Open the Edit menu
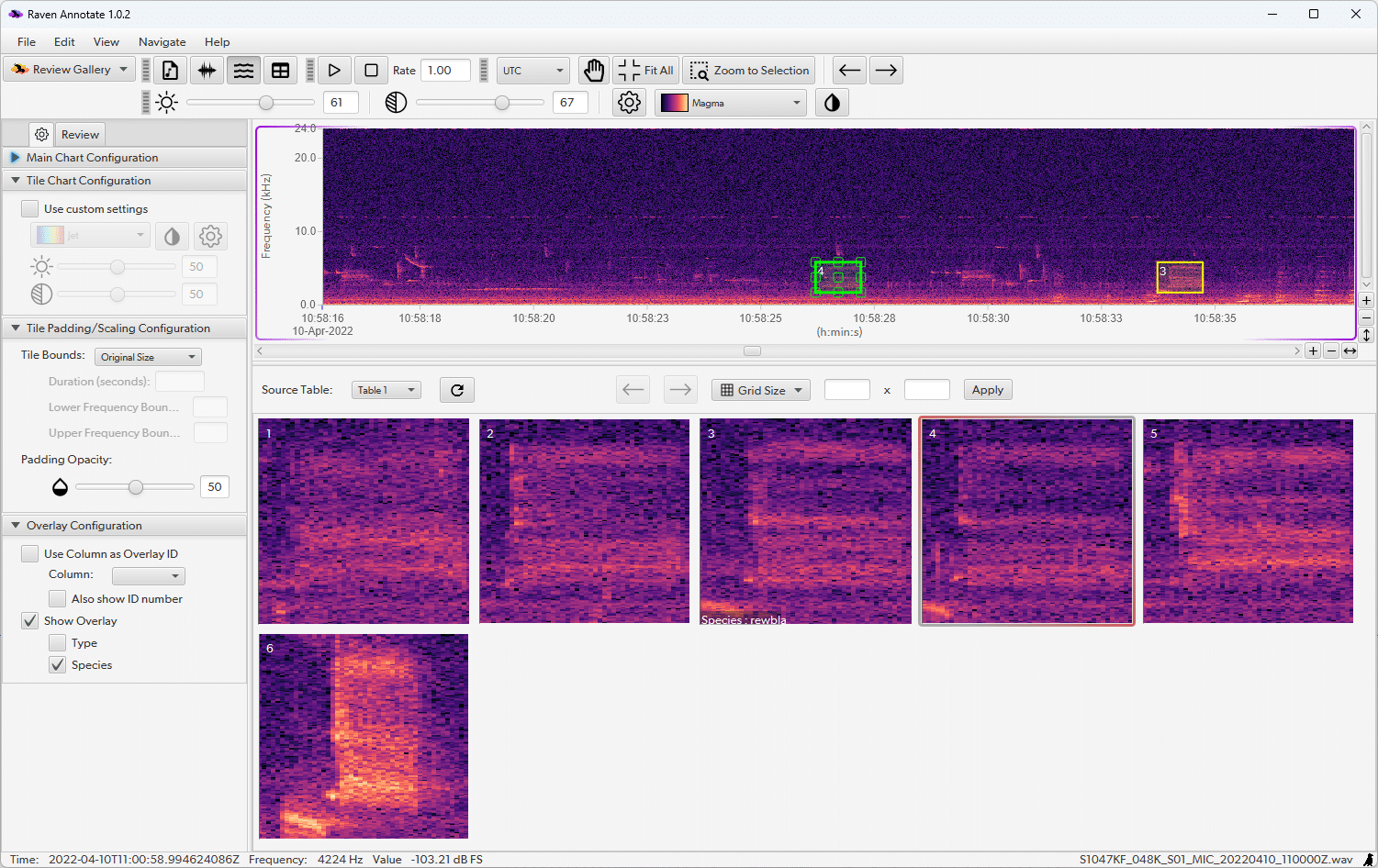The image size is (1378, 868). pos(64,42)
